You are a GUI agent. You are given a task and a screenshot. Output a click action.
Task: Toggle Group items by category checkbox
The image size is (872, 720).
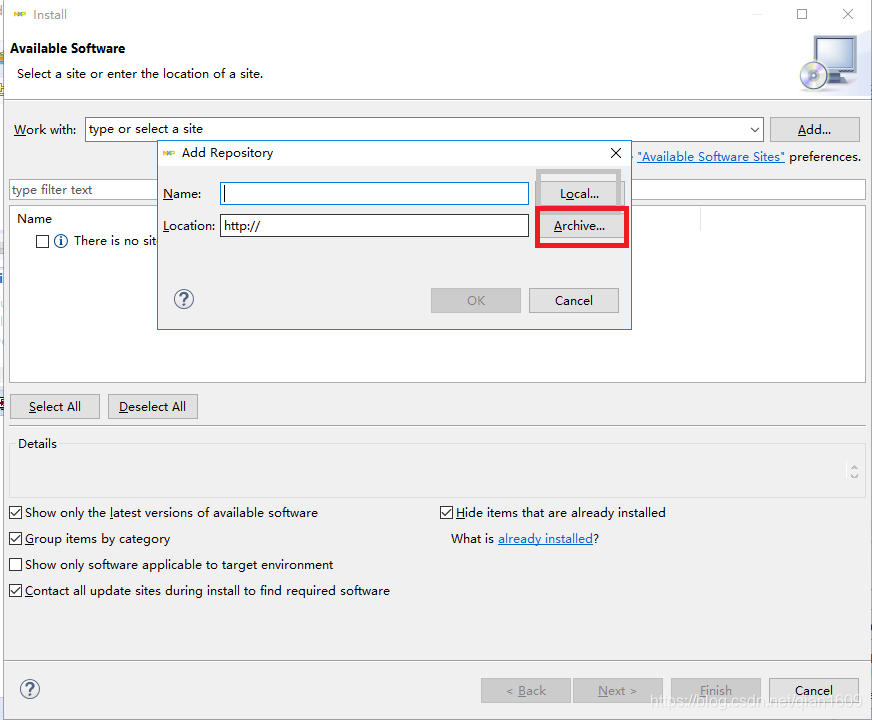click(x=16, y=539)
